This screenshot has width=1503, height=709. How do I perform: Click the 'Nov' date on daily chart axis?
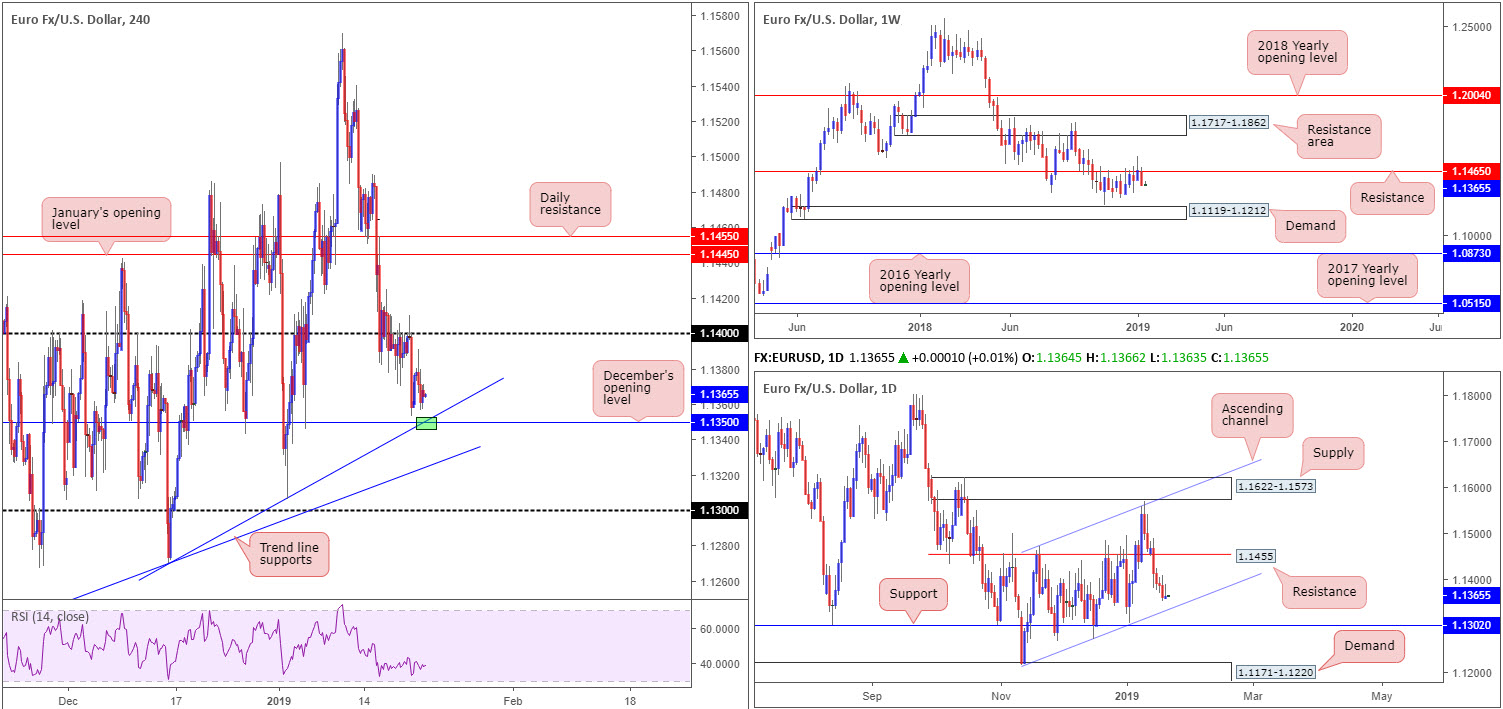[x=1001, y=695]
